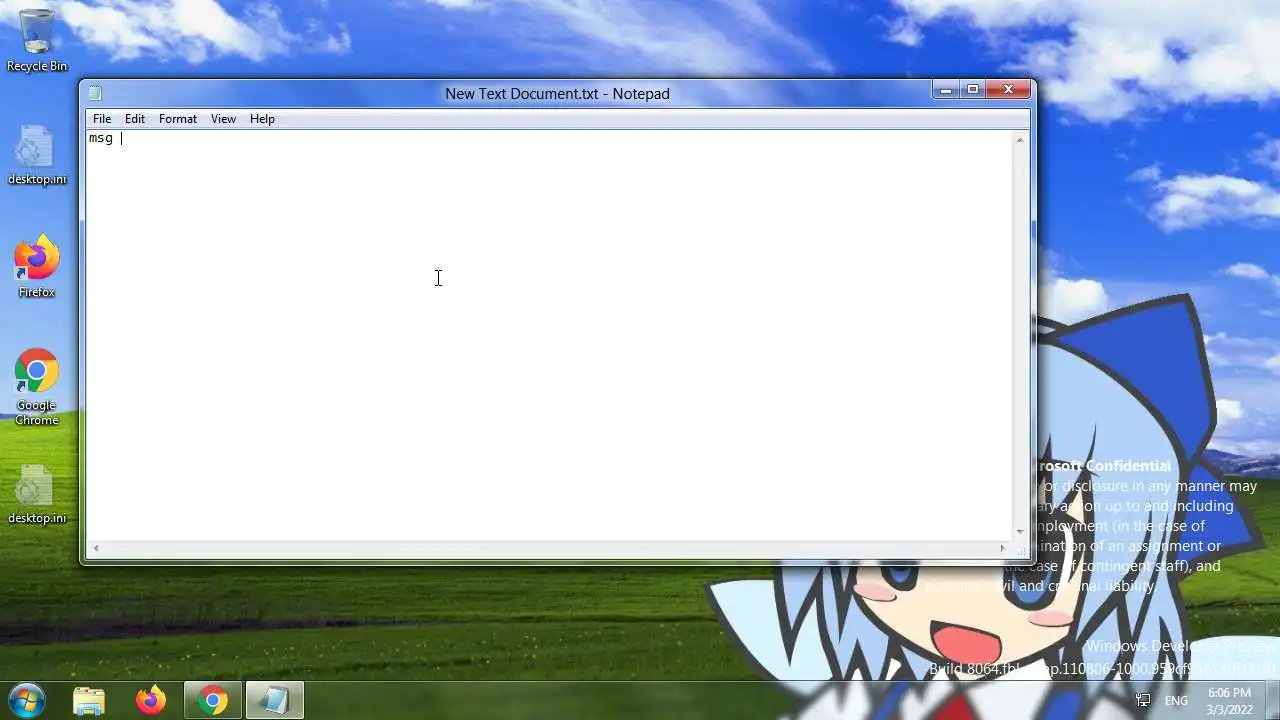Maximize the Notepad window
The image size is (1280, 720).
click(x=972, y=90)
